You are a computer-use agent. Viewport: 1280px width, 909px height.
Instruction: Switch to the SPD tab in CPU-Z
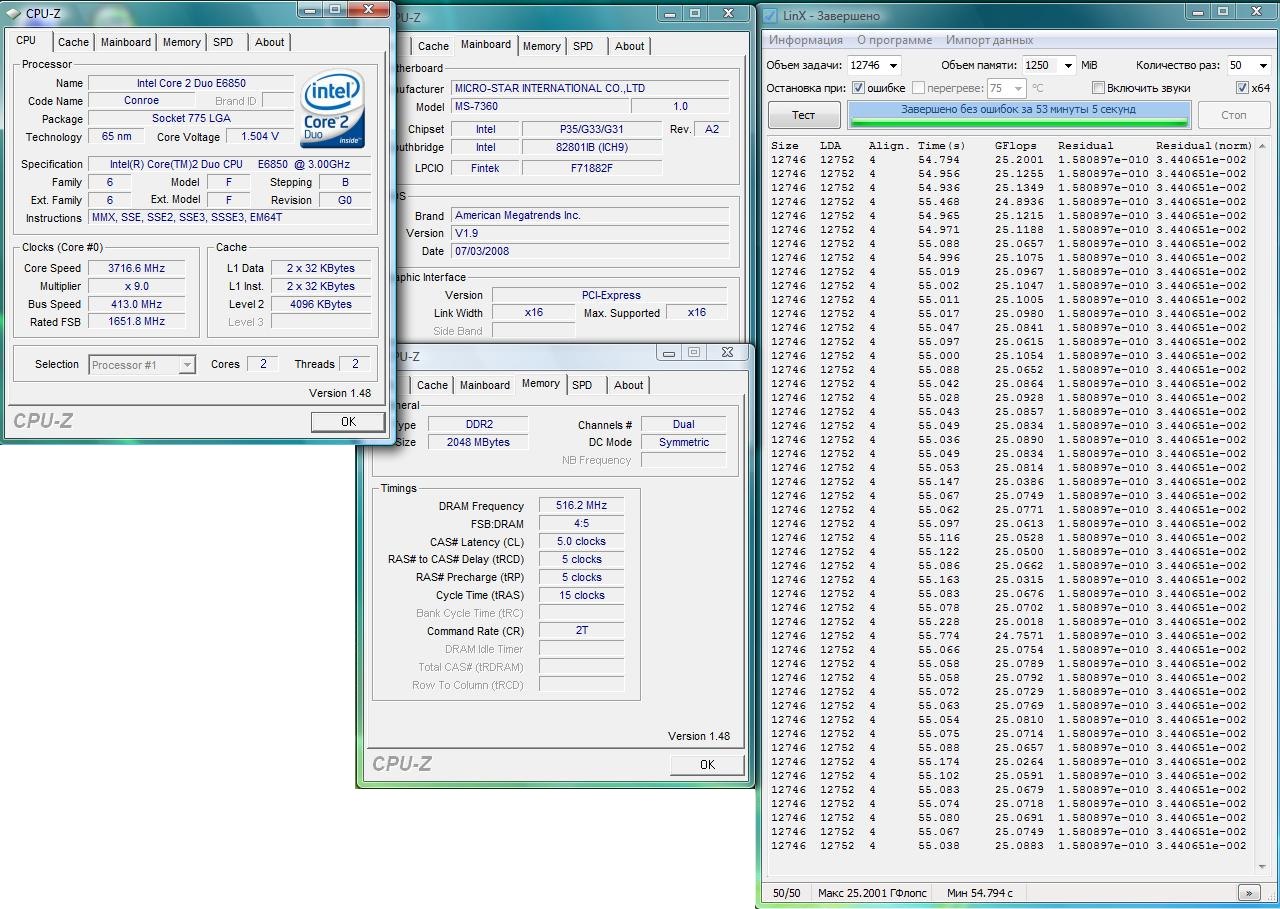(x=223, y=42)
